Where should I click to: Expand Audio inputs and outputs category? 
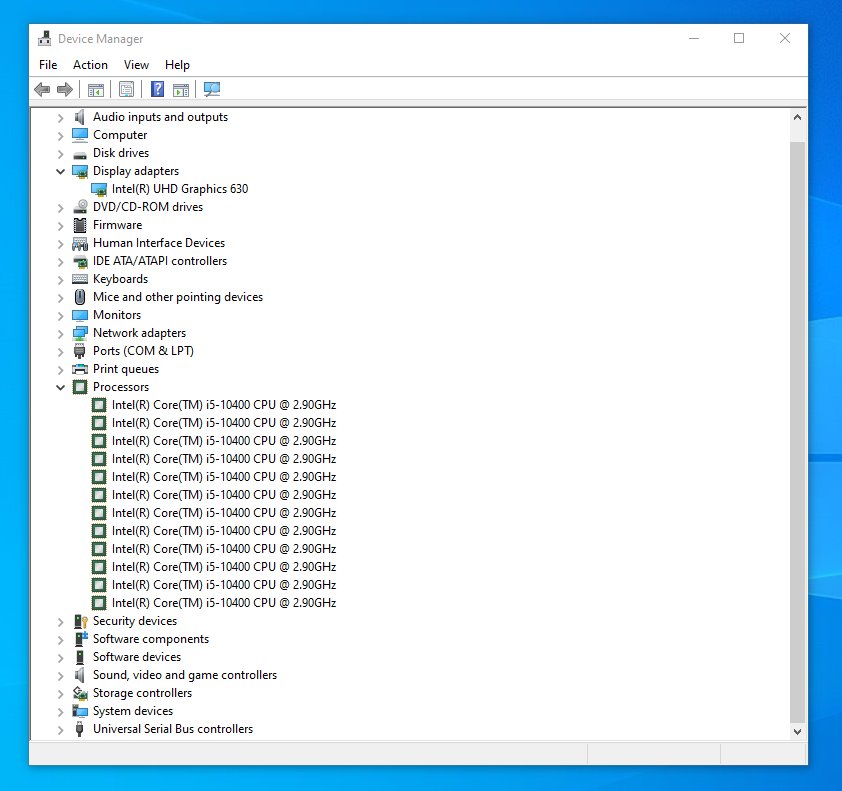(x=61, y=118)
